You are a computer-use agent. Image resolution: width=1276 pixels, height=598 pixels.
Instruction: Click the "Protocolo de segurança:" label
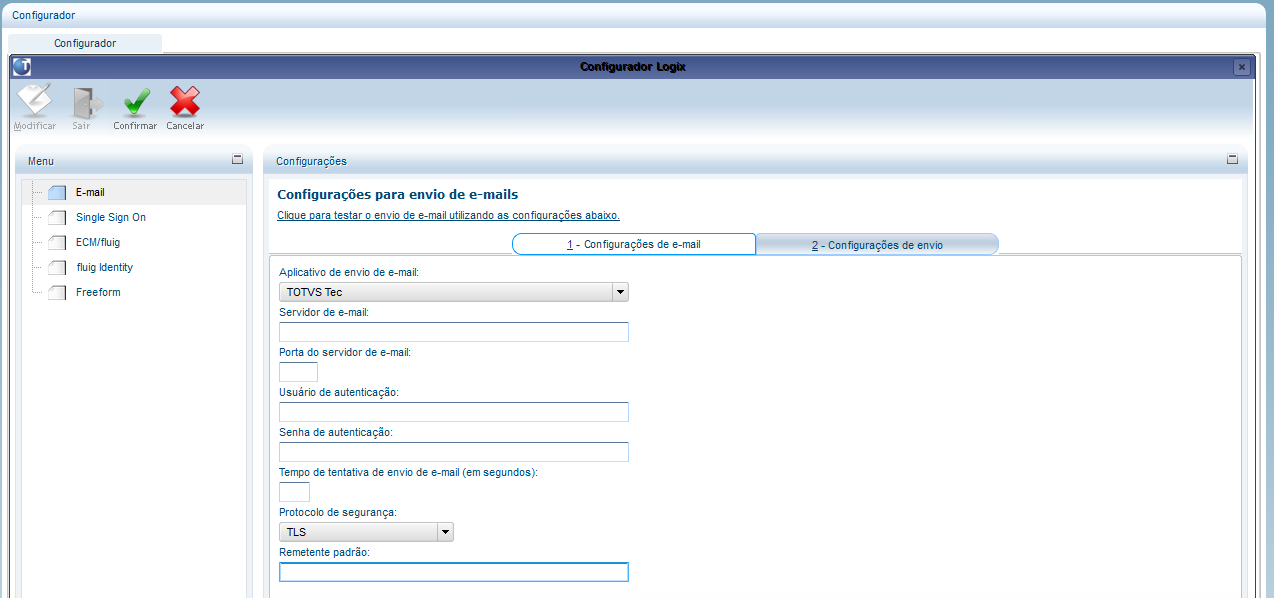(x=338, y=512)
